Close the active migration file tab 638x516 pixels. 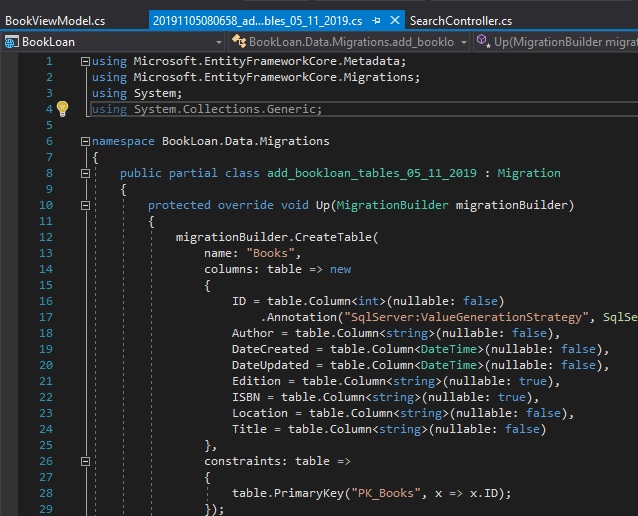(x=395, y=20)
